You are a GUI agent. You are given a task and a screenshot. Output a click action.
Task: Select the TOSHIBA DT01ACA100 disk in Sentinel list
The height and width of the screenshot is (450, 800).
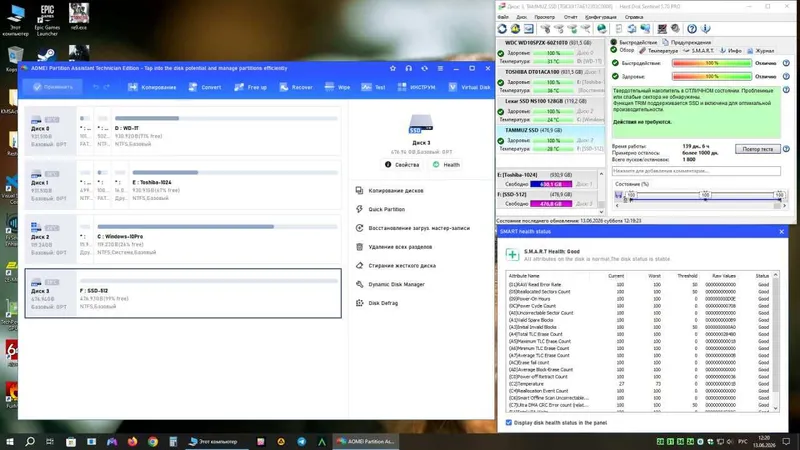(551, 81)
